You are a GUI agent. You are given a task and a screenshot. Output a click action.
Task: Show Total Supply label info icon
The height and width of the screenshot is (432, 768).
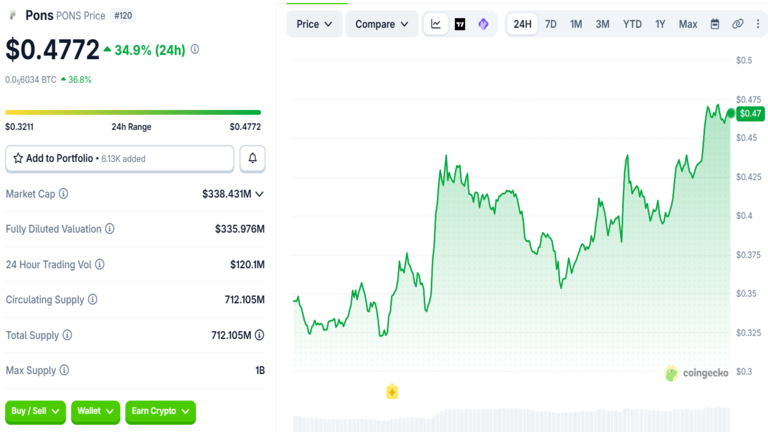[68, 335]
